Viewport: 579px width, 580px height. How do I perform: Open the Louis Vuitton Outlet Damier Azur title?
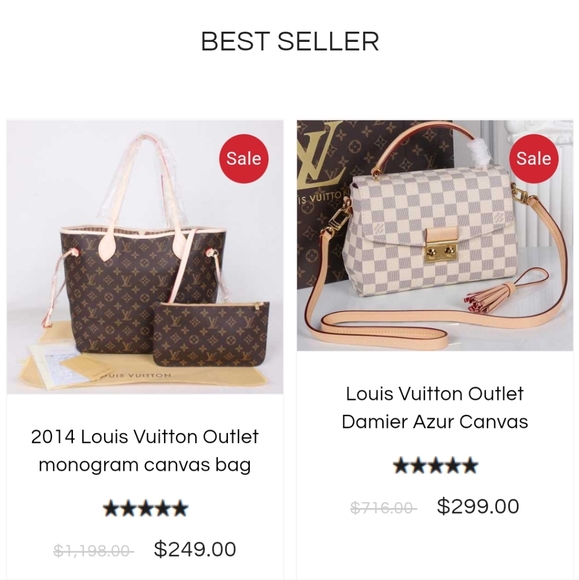435,408
